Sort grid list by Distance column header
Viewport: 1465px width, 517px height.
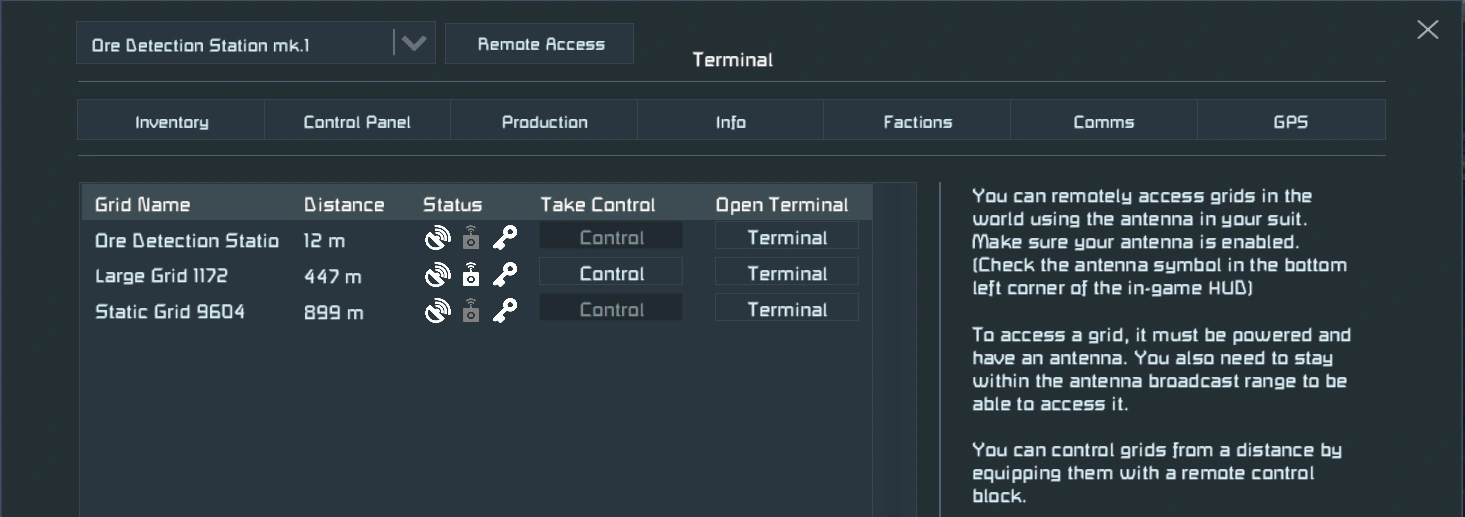pyautogui.click(x=344, y=205)
